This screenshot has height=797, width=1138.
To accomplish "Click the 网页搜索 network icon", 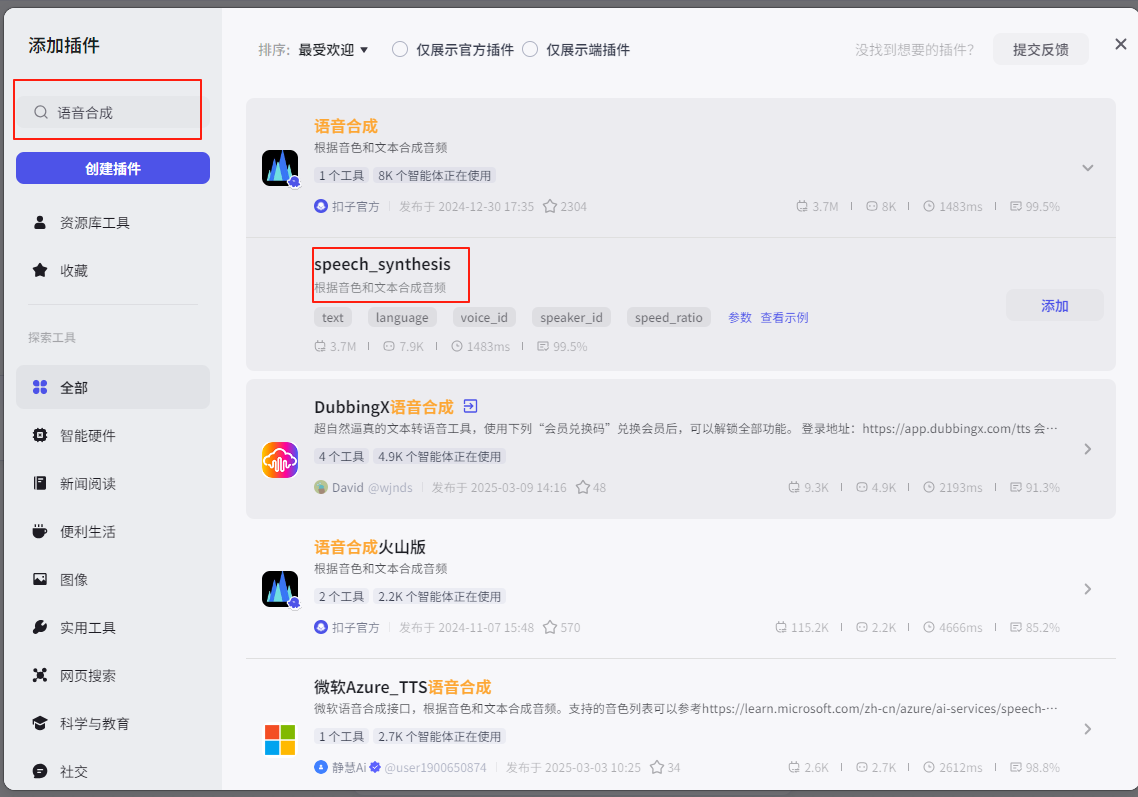I will coord(40,674).
